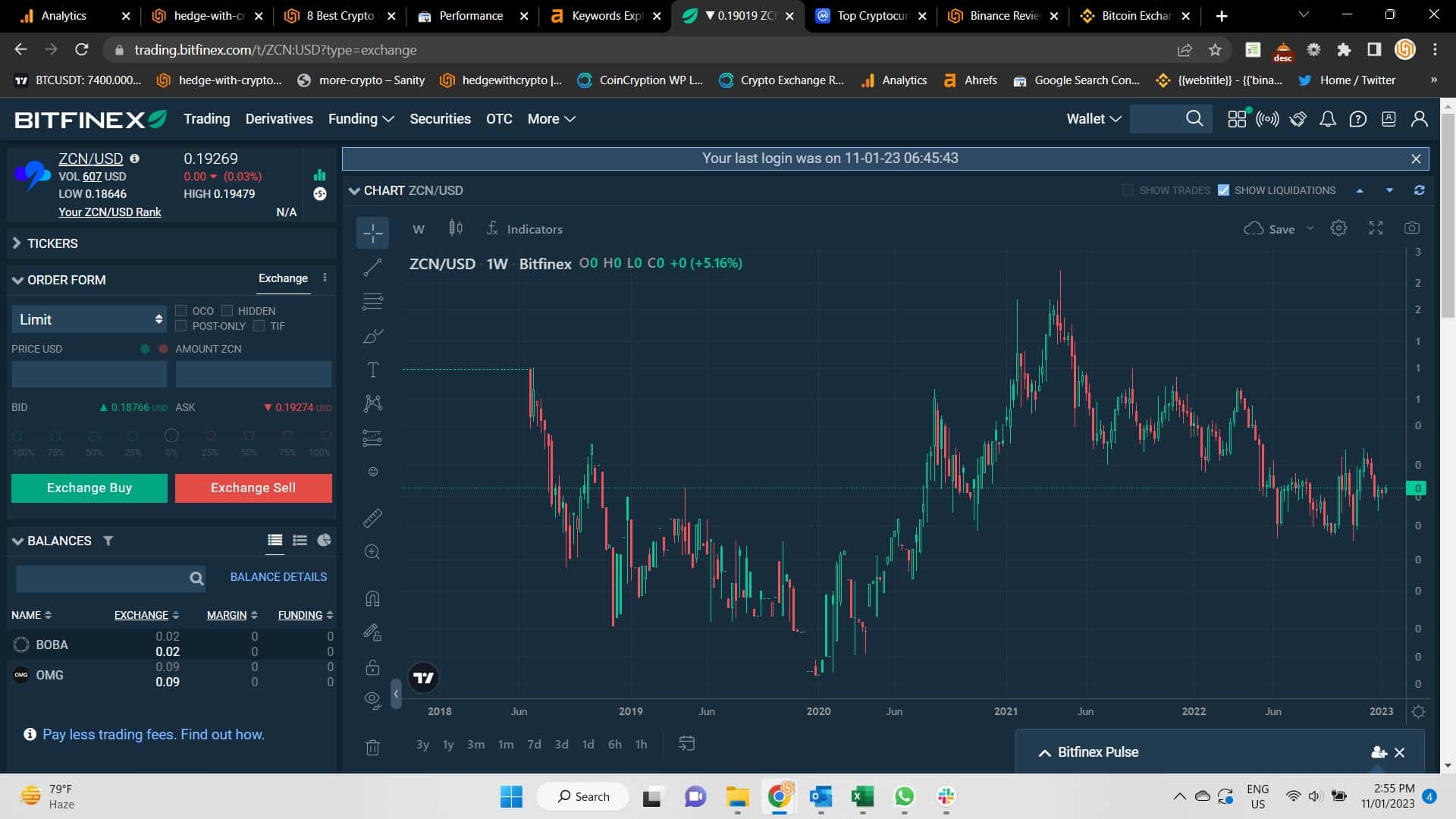Image resolution: width=1456 pixels, height=819 pixels.
Task: Open the Derivatives menu
Action: coord(279,119)
